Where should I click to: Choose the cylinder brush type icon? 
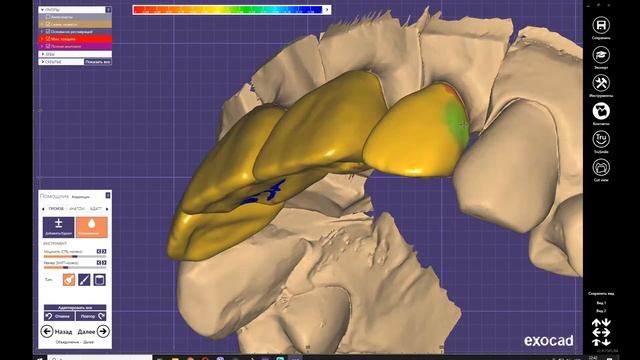[x=100, y=280]
